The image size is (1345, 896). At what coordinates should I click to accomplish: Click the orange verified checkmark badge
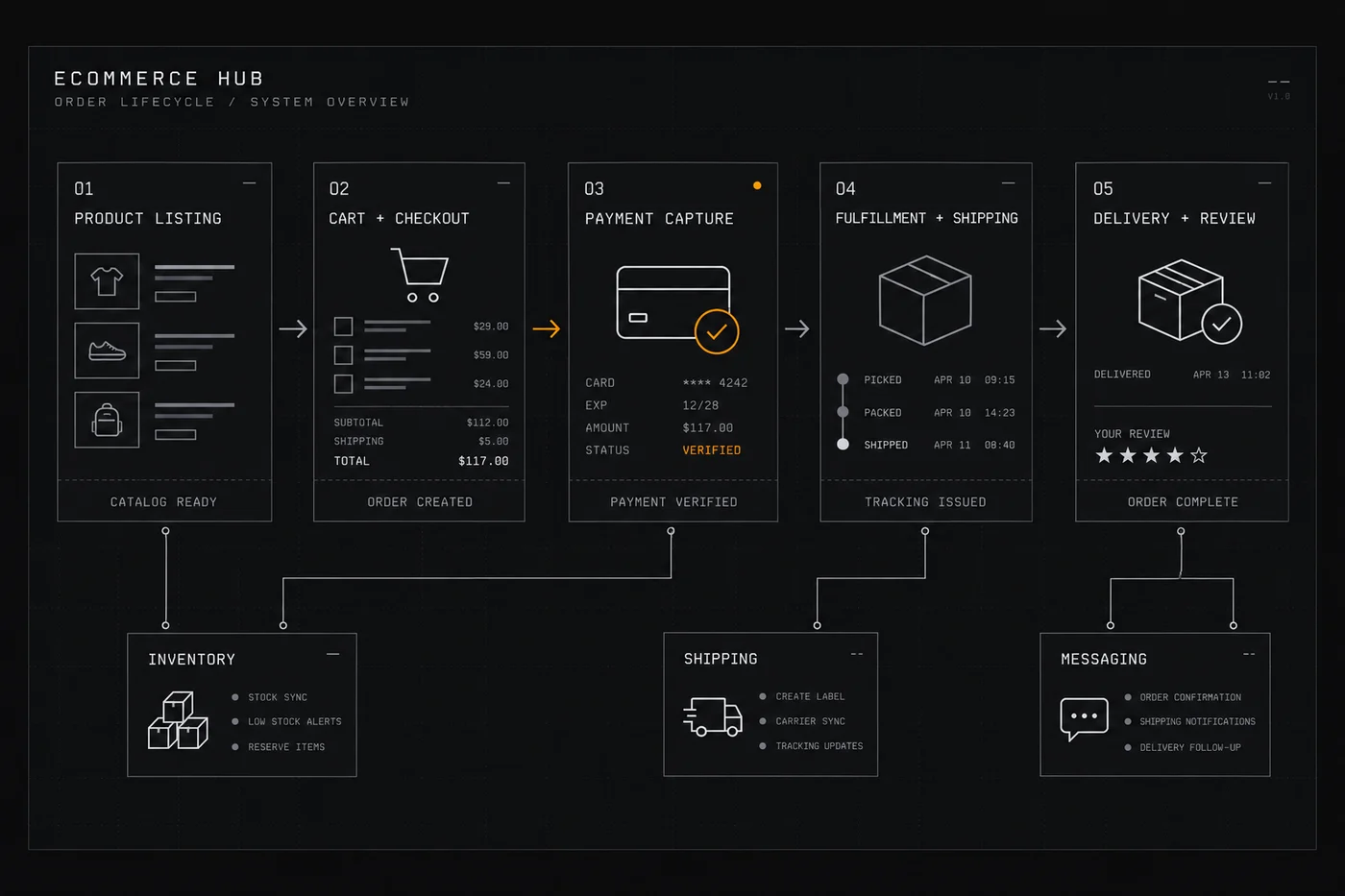[717, 331]
